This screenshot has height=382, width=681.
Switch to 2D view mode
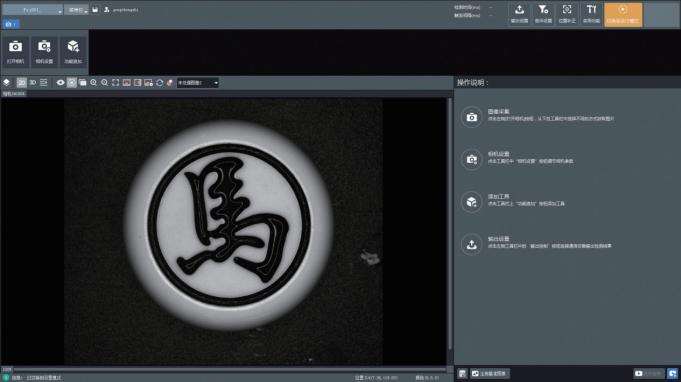click(x=21, y=82)
